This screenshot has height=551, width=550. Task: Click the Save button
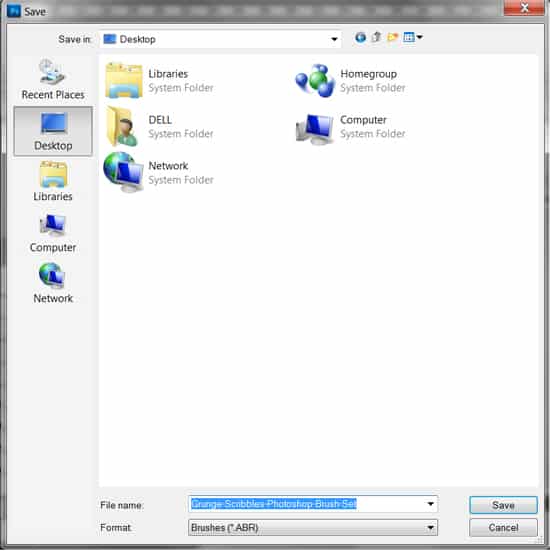(503, 505)
